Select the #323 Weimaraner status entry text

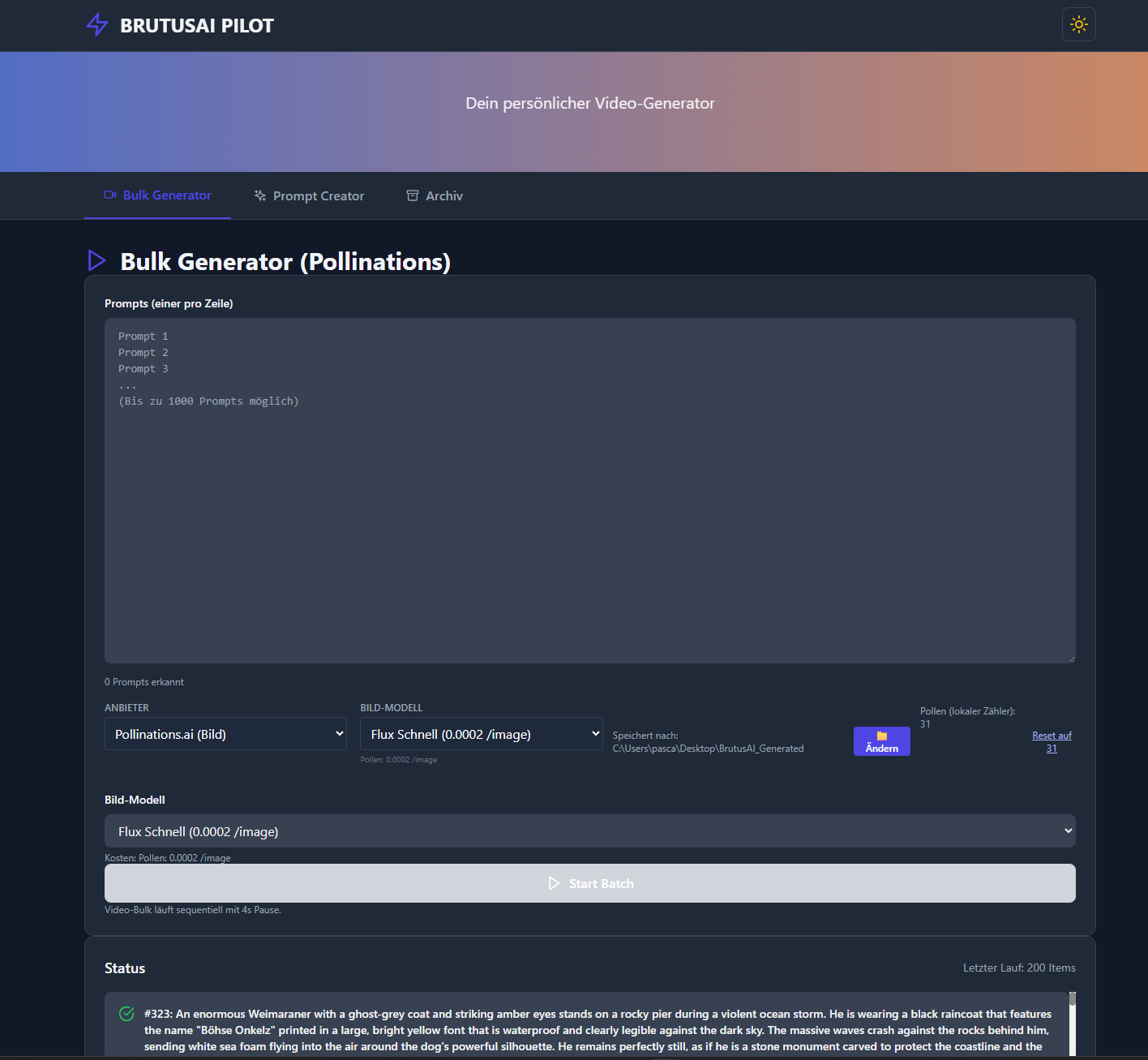[x=598, y=1030]
